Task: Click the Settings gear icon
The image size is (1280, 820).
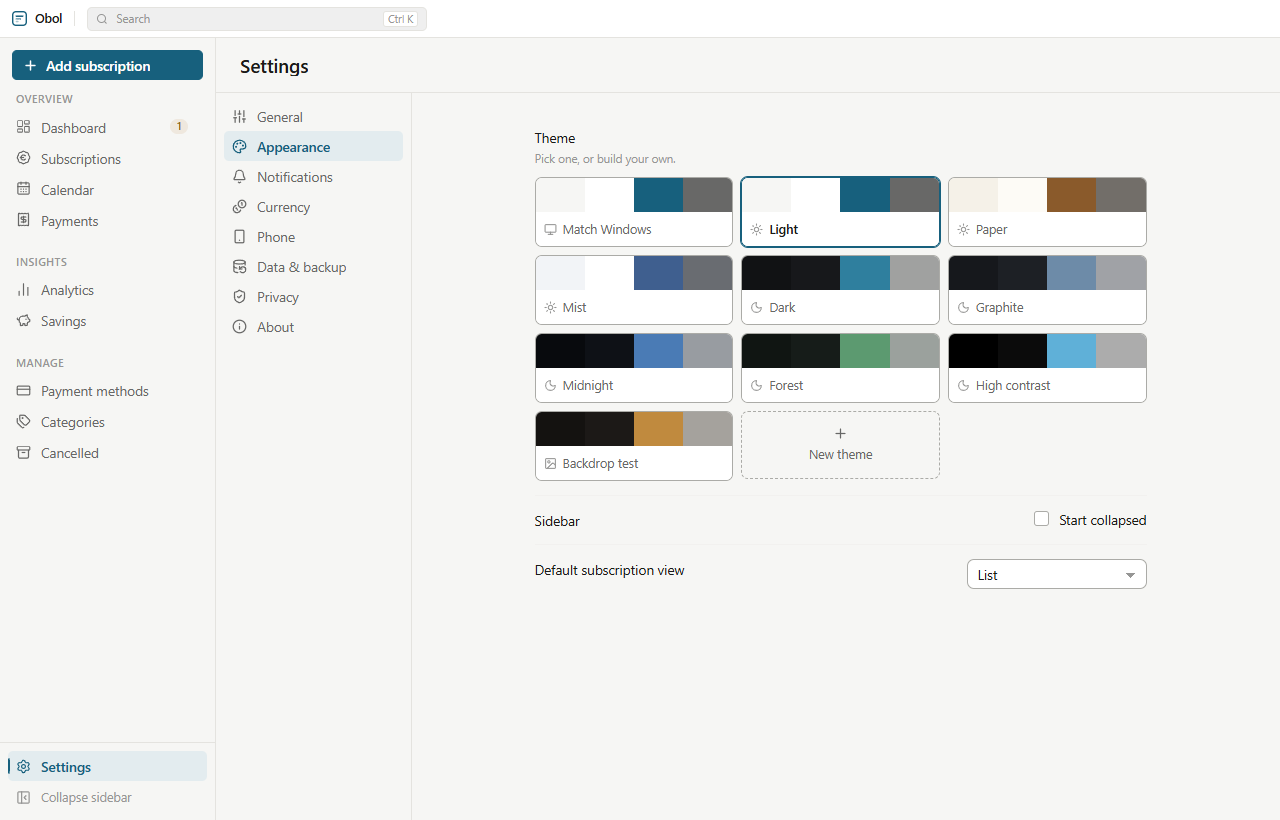Action: point(24,767)
